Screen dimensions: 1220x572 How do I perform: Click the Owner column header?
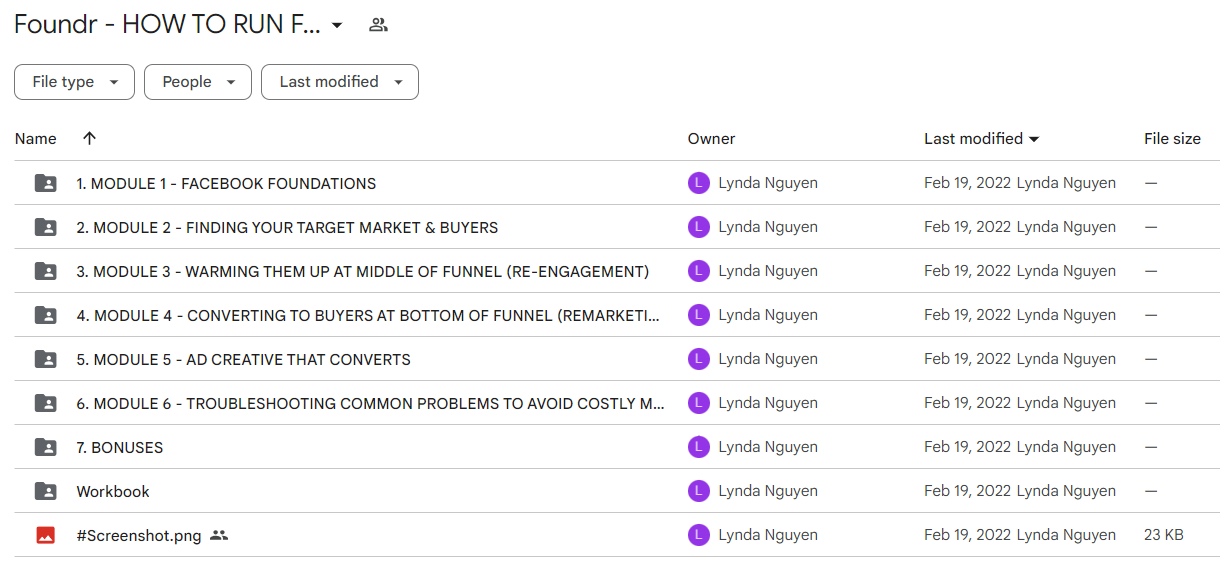point(711,139)
